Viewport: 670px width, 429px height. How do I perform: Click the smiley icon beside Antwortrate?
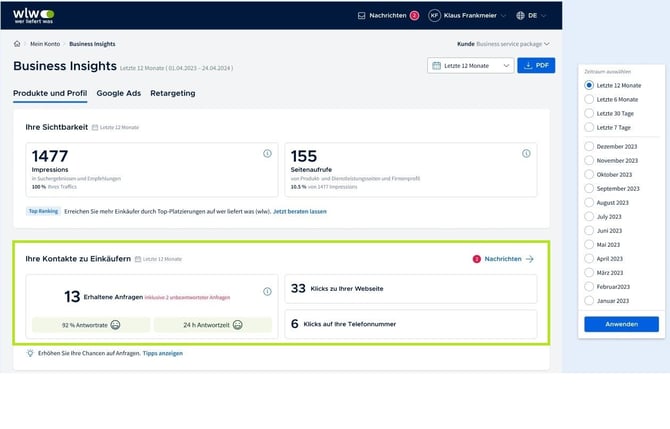(115, 325)
